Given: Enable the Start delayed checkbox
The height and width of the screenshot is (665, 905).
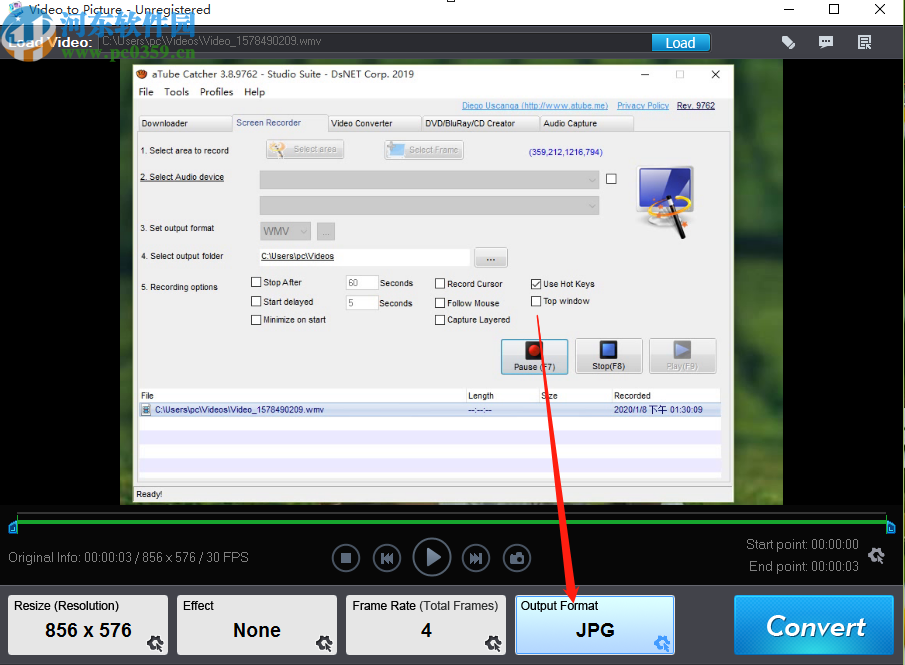Looking at the screenshot, I should pyautogui.click(x=256, y=301).
